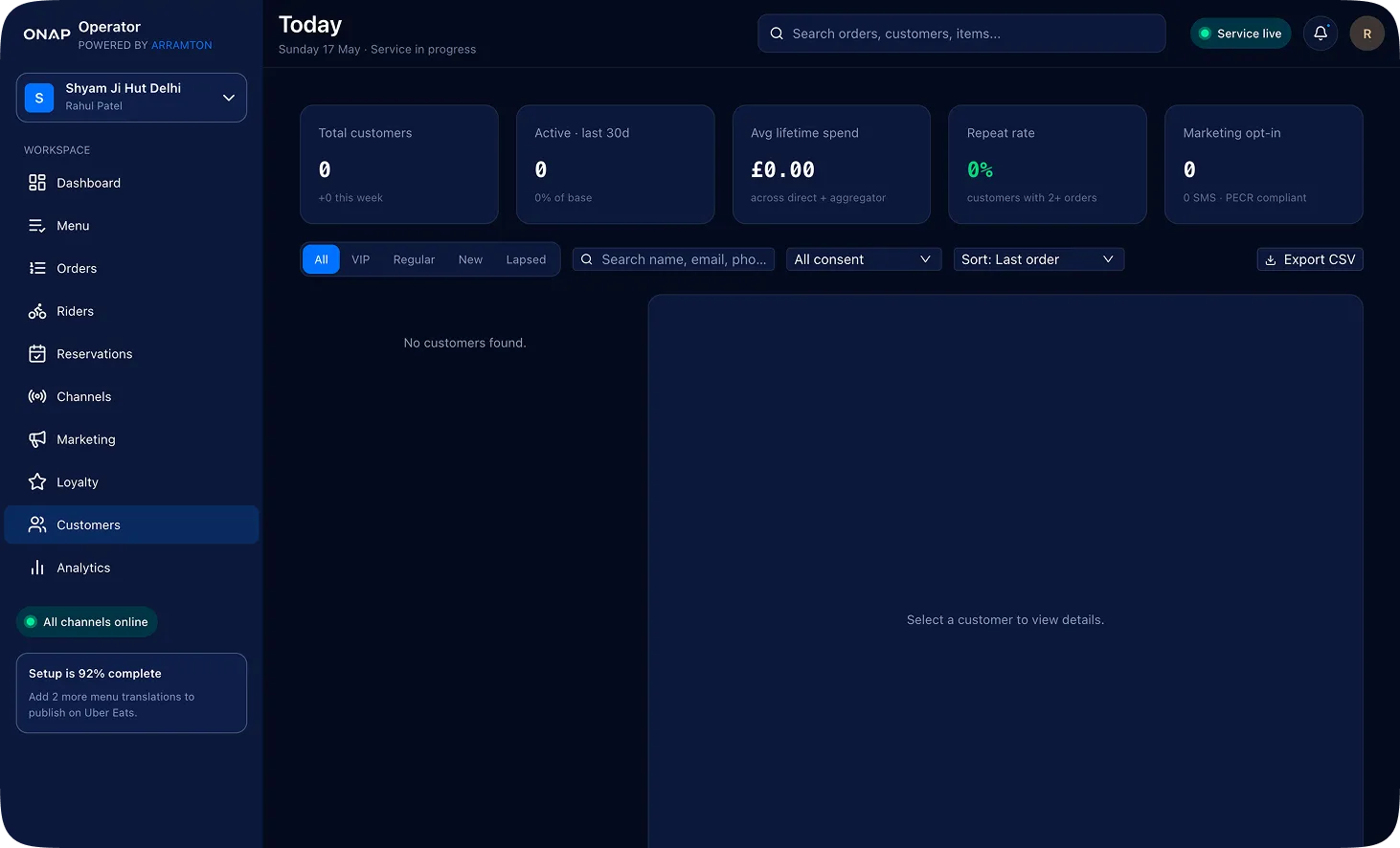Click 'Sunday 17 May · Service in progress' text
The width and height of the screenshot is (1400, 848).
377,50
